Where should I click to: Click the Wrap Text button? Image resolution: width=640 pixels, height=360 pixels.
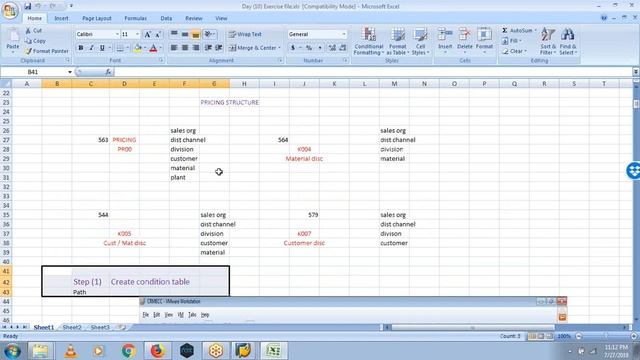tap(245, 34)
